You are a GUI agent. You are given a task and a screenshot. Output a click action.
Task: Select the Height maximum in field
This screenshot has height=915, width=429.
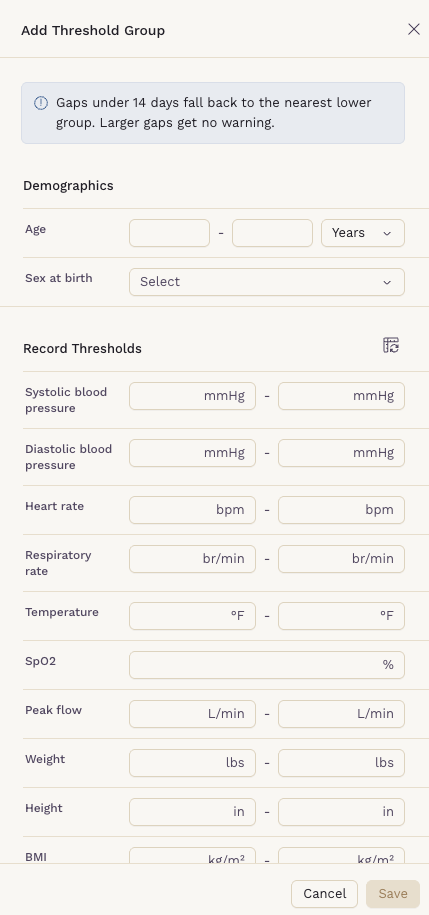[341, 812]
